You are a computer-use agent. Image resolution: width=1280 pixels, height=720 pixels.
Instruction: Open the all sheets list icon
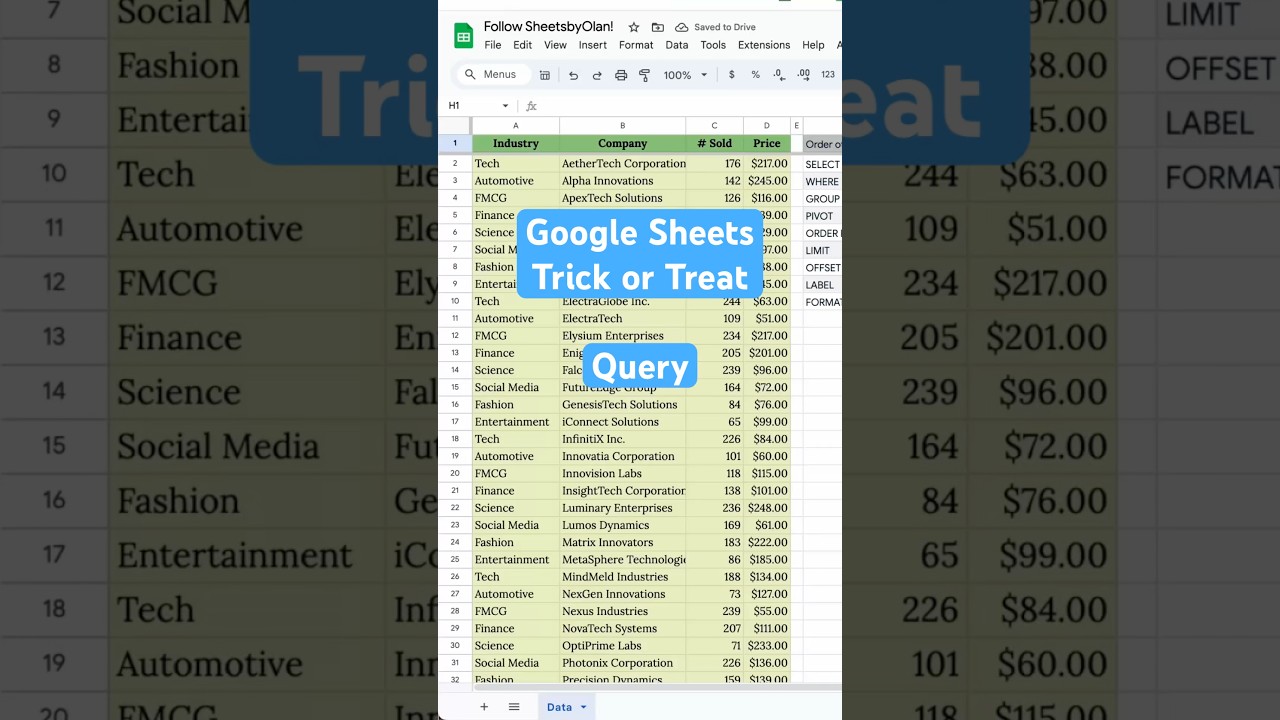pyautogui.click(x=514, y=707)
